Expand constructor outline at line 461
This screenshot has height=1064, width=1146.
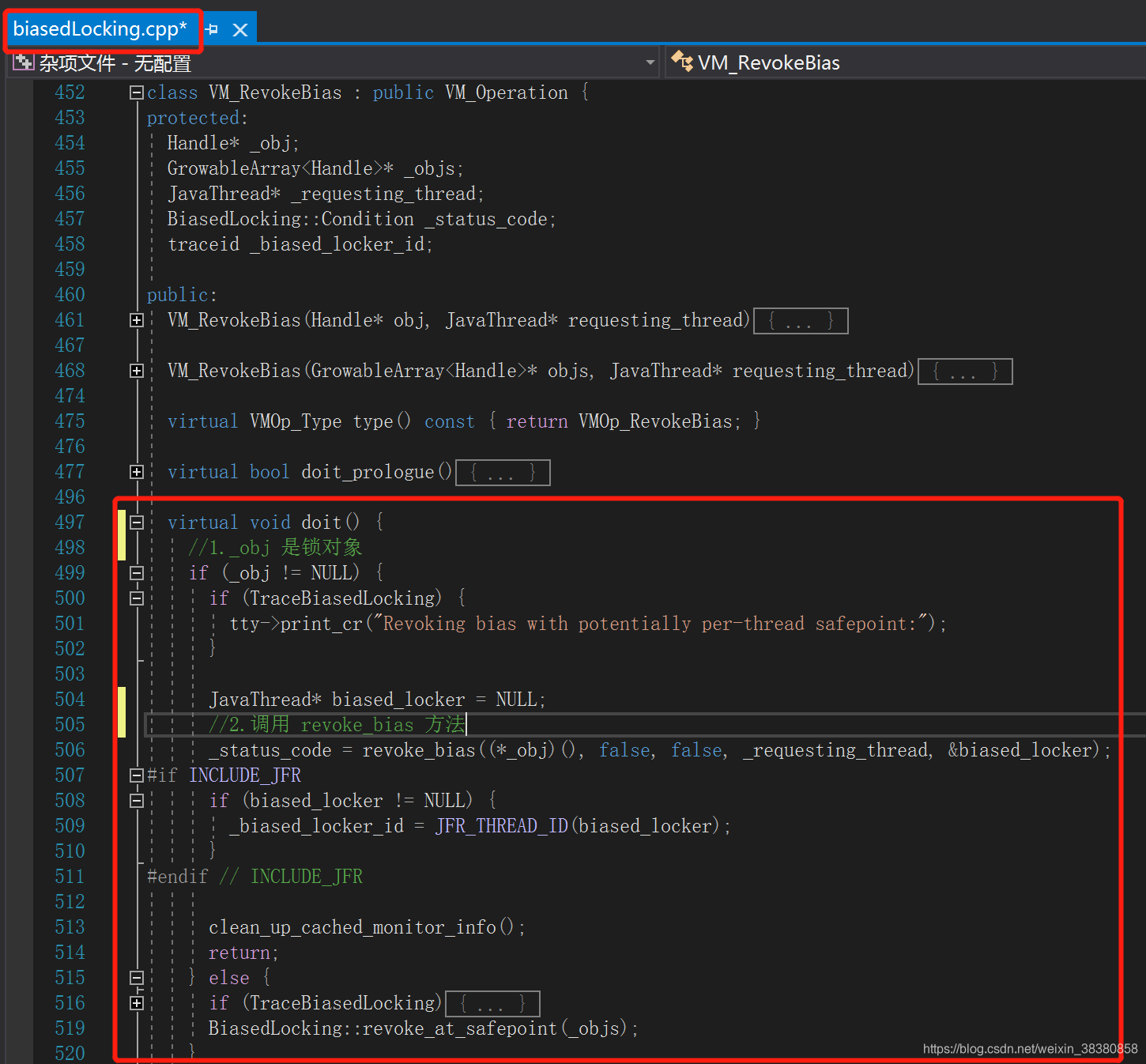pos(137,320)
